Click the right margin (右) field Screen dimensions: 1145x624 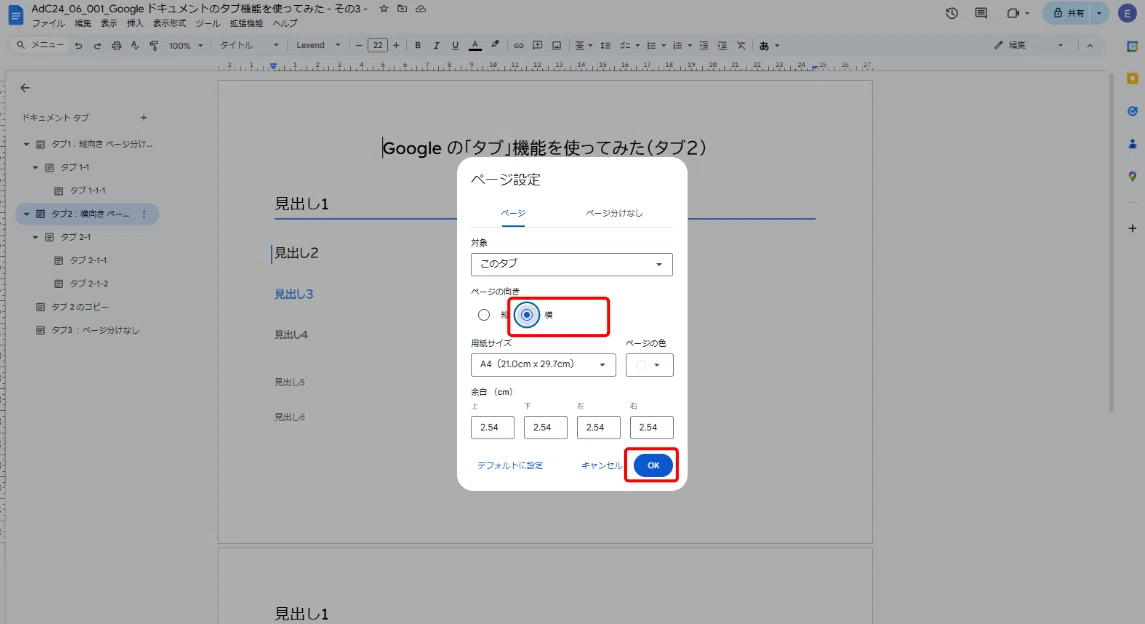pos(651,428)
